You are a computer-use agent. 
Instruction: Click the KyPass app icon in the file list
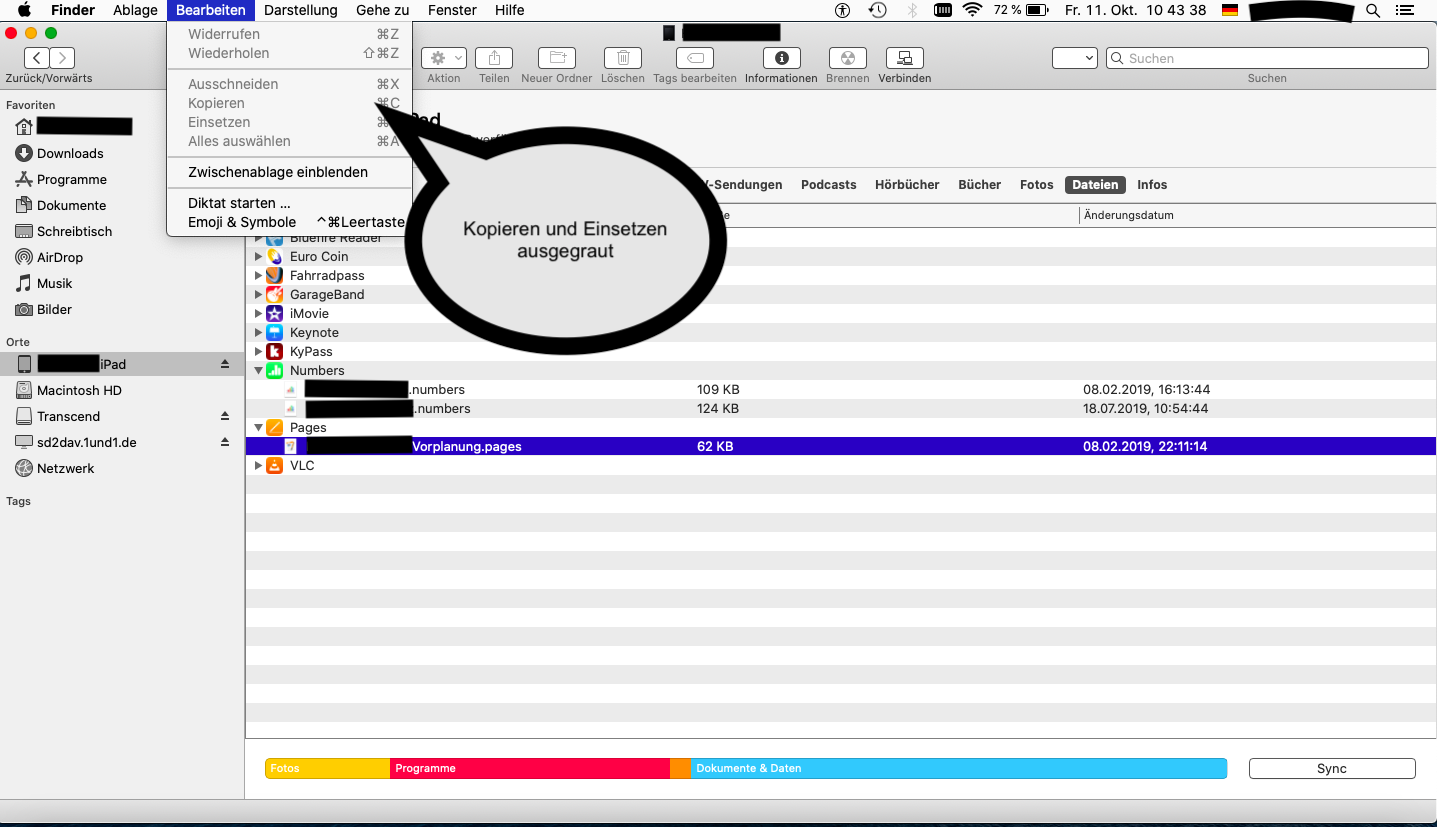(x=274, y=351)
